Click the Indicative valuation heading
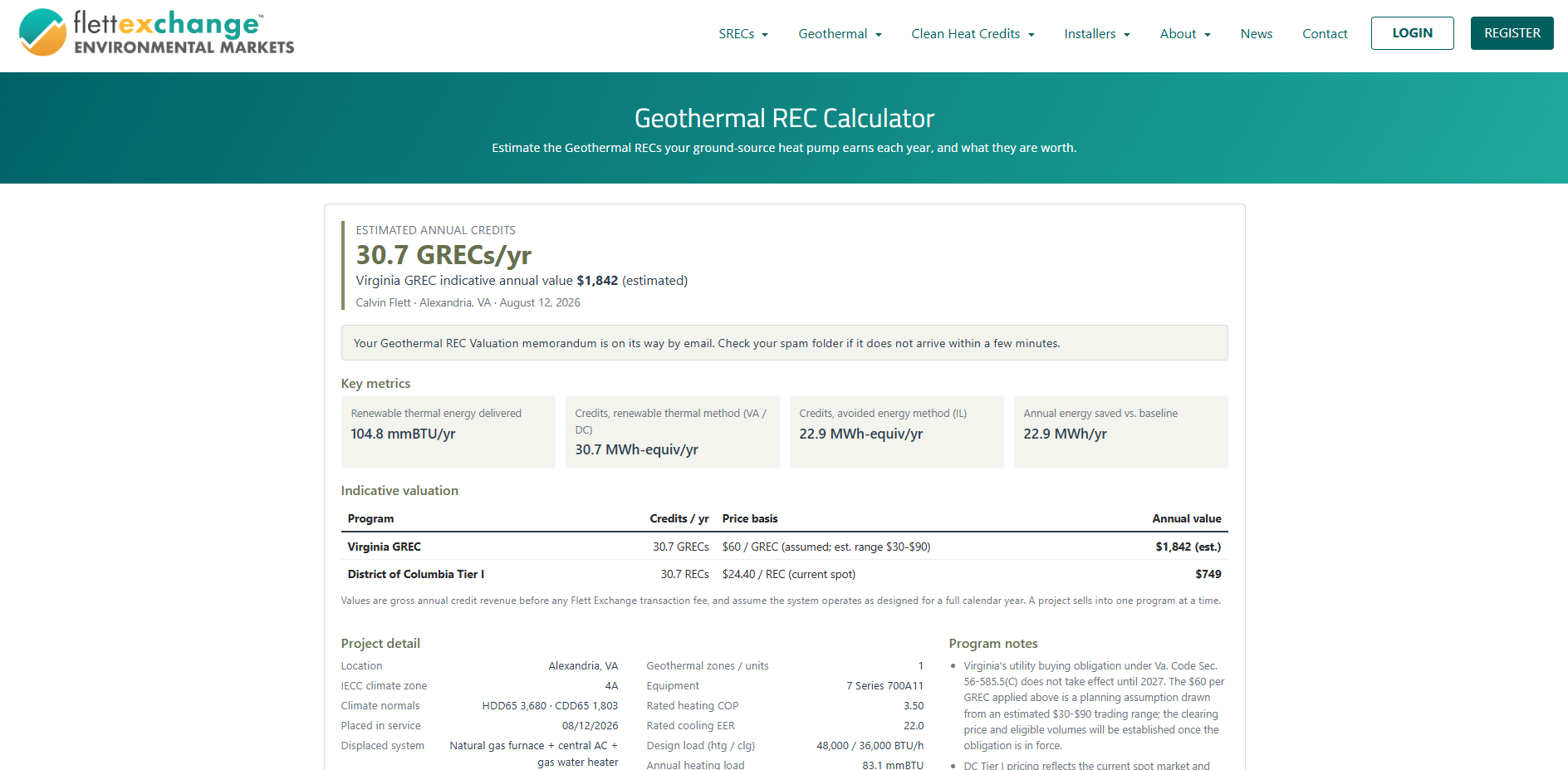 [x=399, y=491]
